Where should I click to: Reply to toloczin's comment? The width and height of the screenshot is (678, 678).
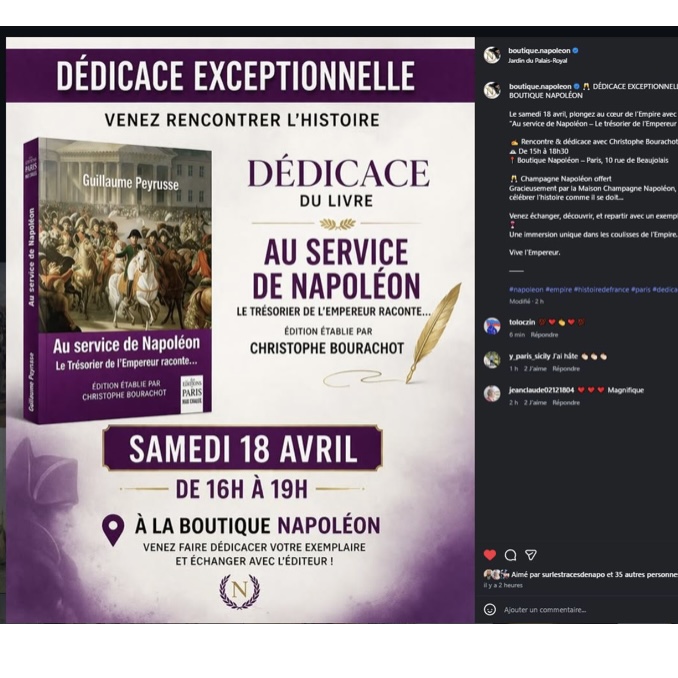(x=544, y=335)
